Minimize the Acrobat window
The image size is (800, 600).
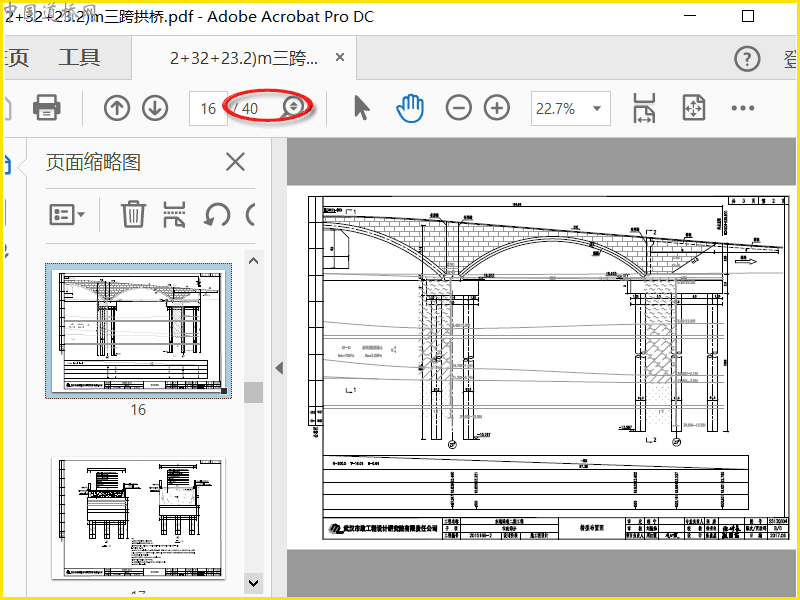[690, 16]
